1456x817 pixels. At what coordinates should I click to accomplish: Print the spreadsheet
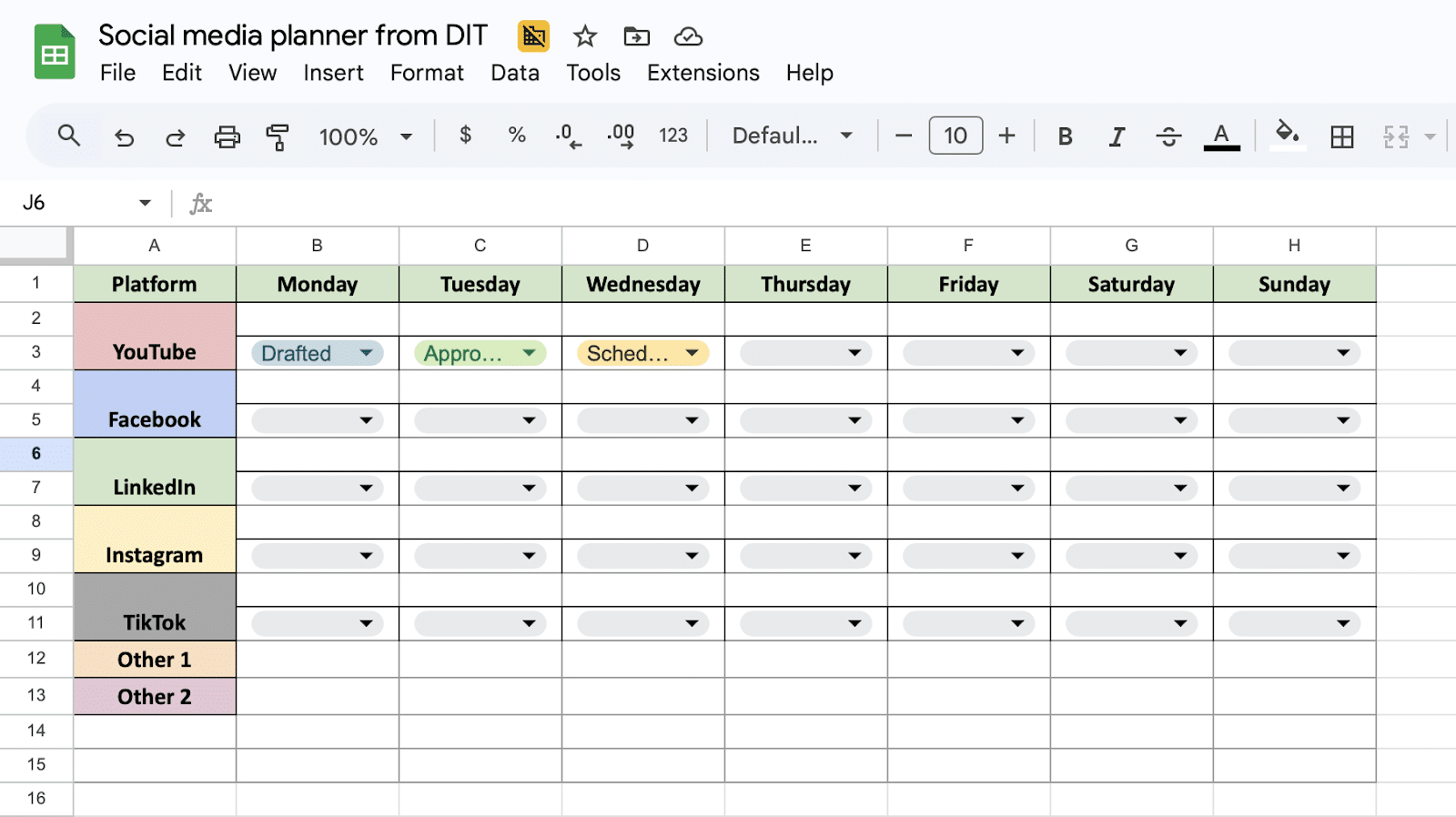click(x=227, y=136)
